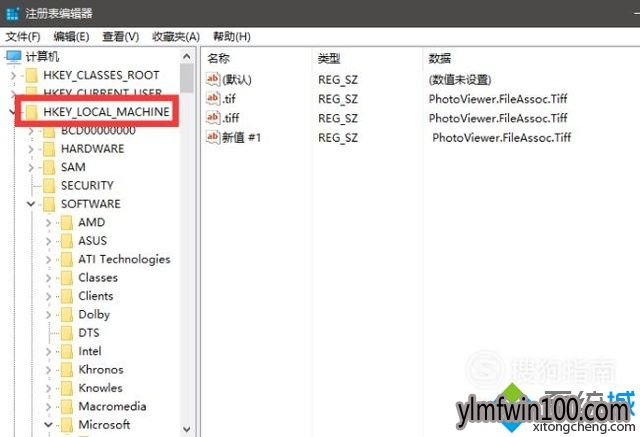Open the 收藏夹(A) menu
Image resolution: width=640 pixels, height=437 pixels.
pos(176,37)
